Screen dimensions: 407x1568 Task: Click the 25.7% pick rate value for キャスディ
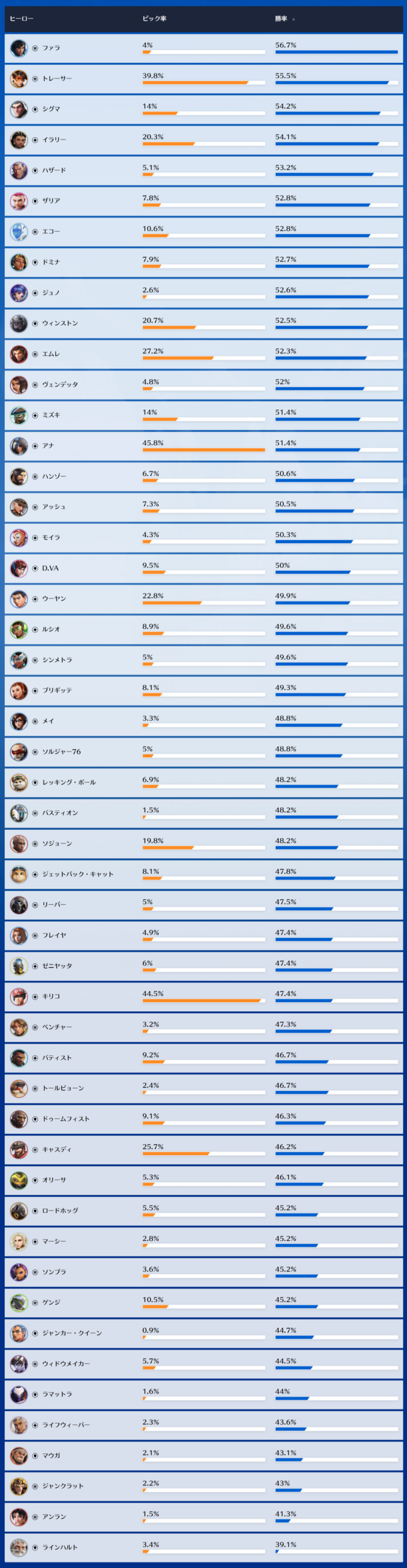(153, 1147)
